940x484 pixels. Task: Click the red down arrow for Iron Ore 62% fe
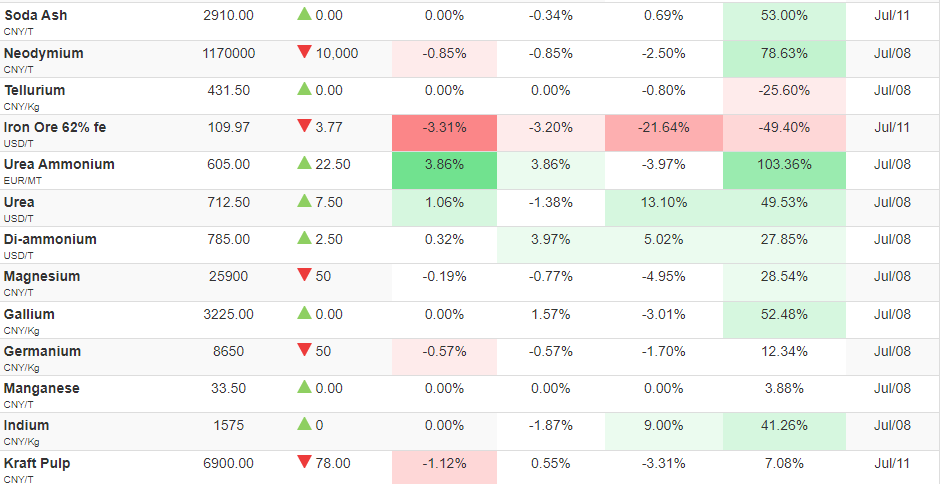(x=305, y=126)
